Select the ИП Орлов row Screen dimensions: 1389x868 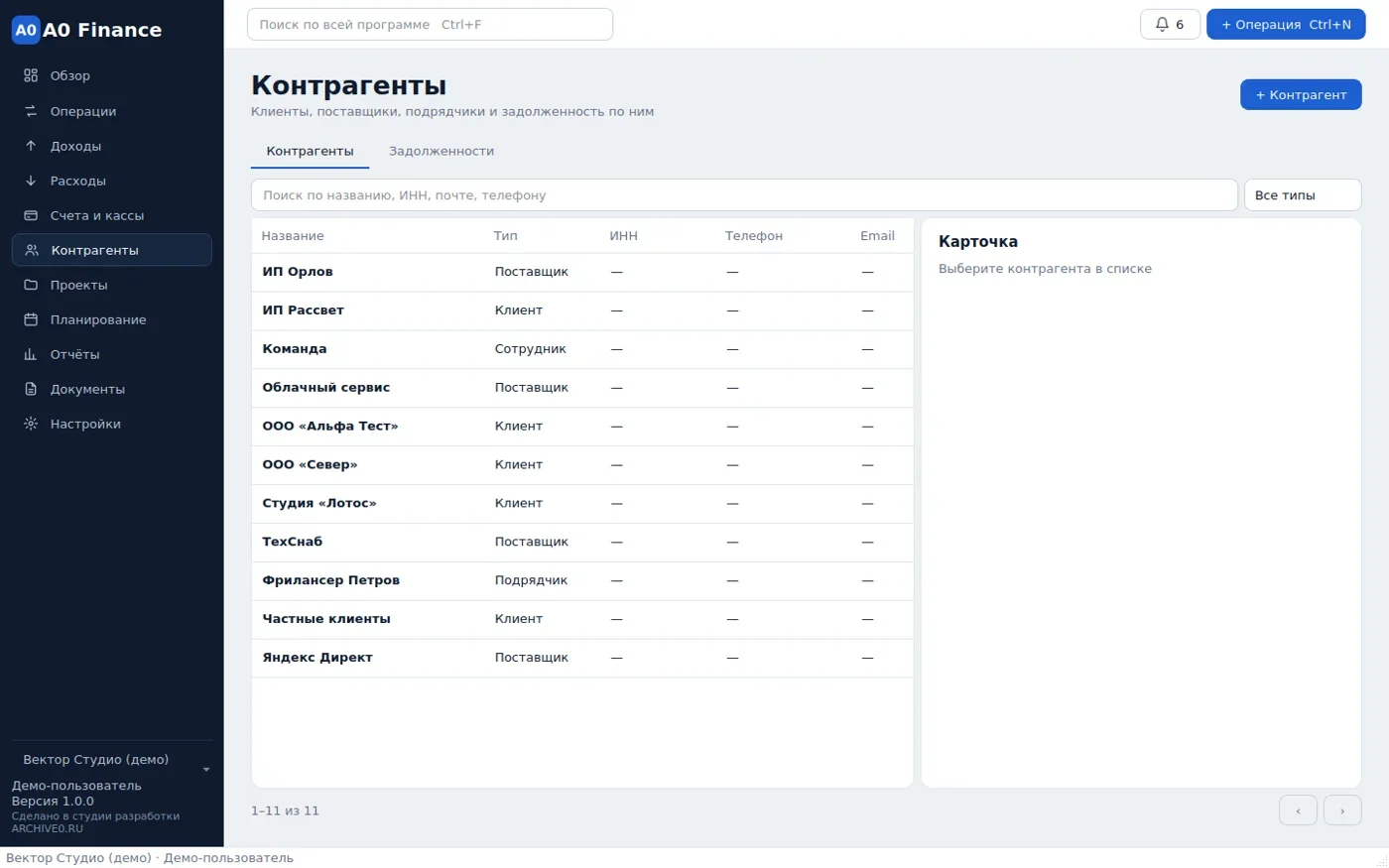[x=582, y=272]
